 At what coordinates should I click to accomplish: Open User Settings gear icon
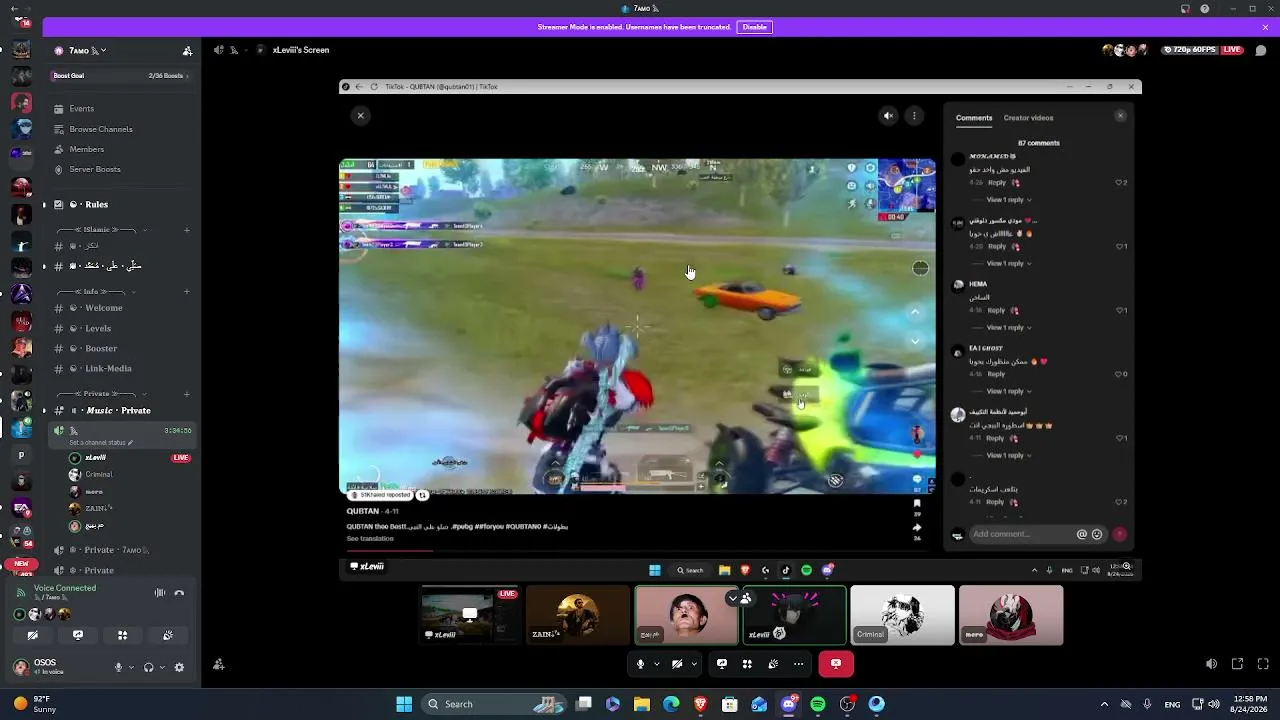(179, 667)
